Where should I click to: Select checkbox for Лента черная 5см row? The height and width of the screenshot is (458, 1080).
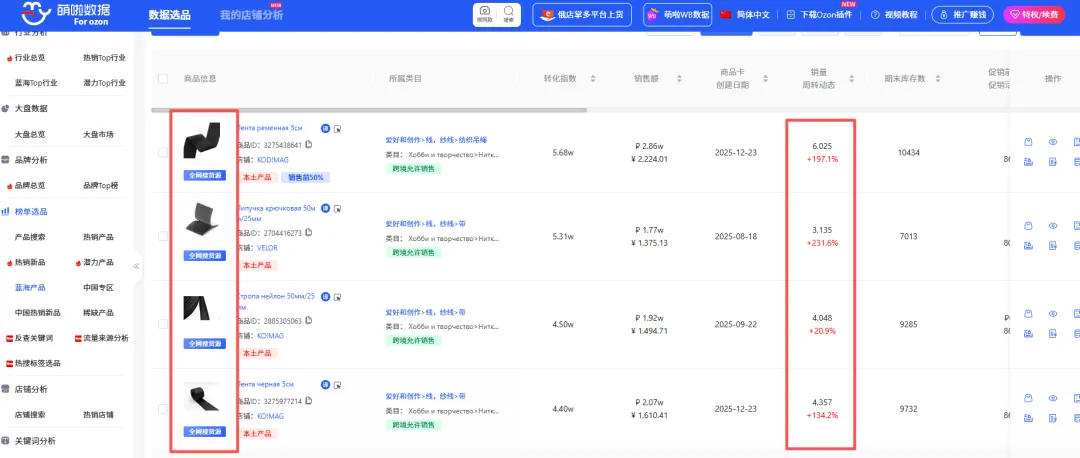[163, 408]
